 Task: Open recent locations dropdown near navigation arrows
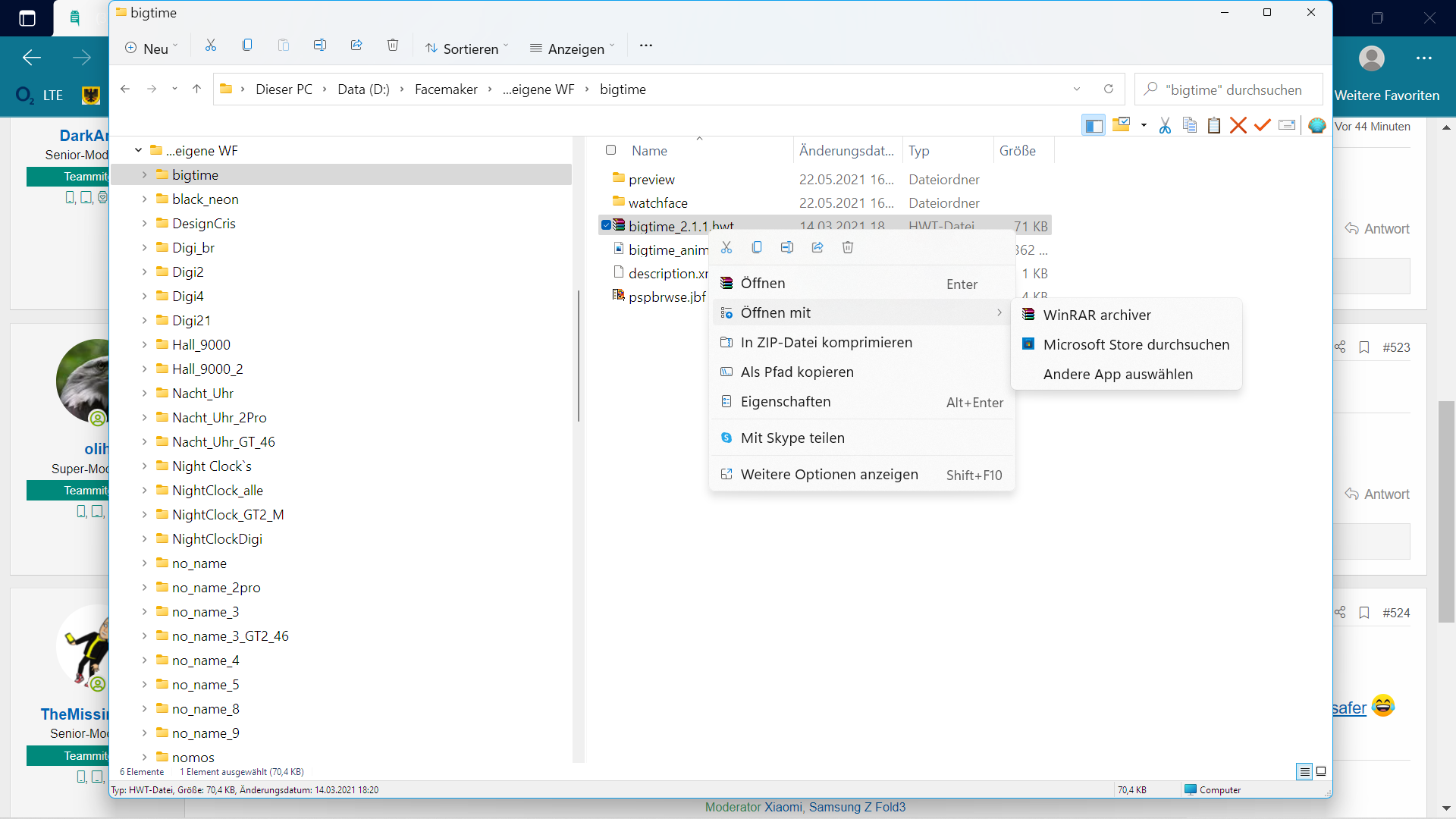pyautogui.click(x=174, y=89)
